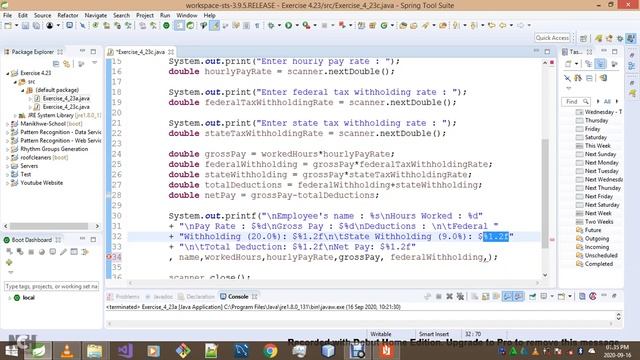This screenshot has height=360, width=640.
Task: Open the Project menu
Action: [x=145, y=15]
